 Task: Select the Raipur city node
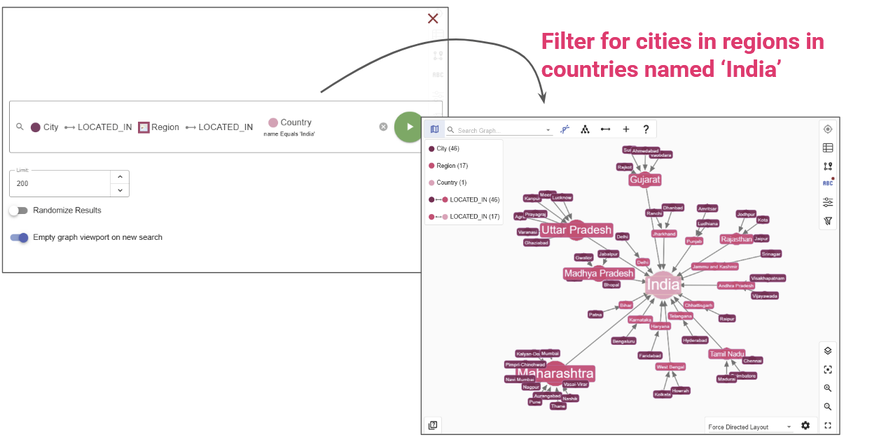coord(727,319)
